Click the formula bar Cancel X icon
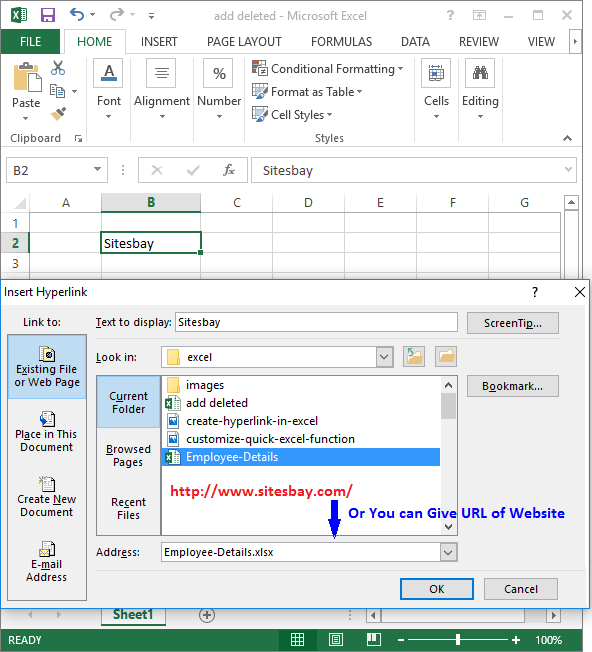592x652 pixels. [157, 170]
